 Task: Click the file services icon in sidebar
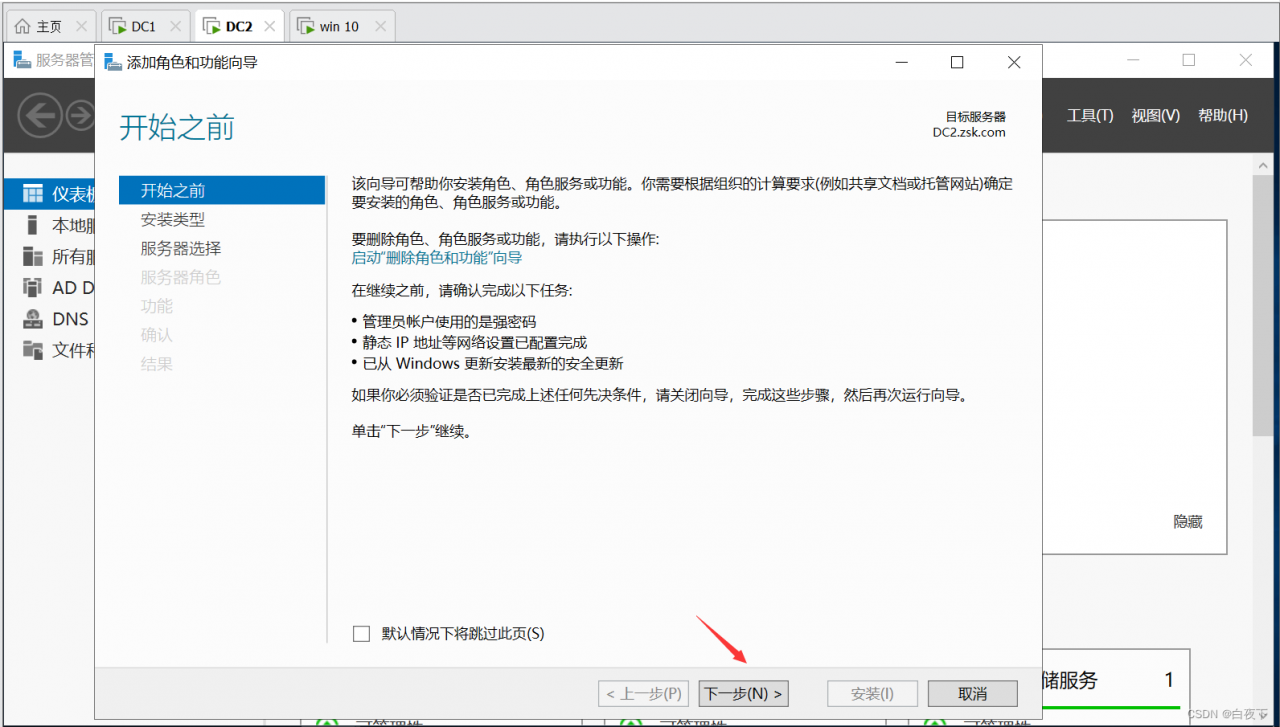point(33,350)
